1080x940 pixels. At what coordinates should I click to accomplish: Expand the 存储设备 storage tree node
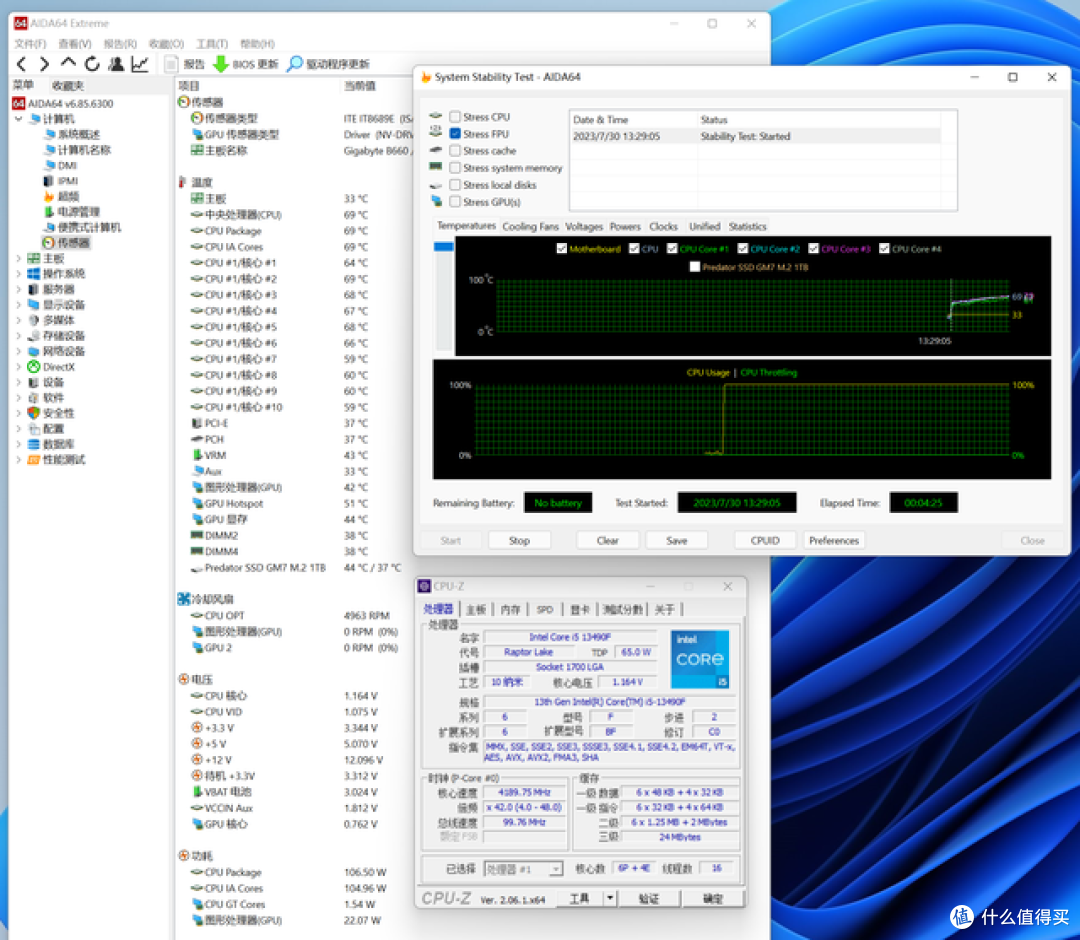tap(19, 336)
